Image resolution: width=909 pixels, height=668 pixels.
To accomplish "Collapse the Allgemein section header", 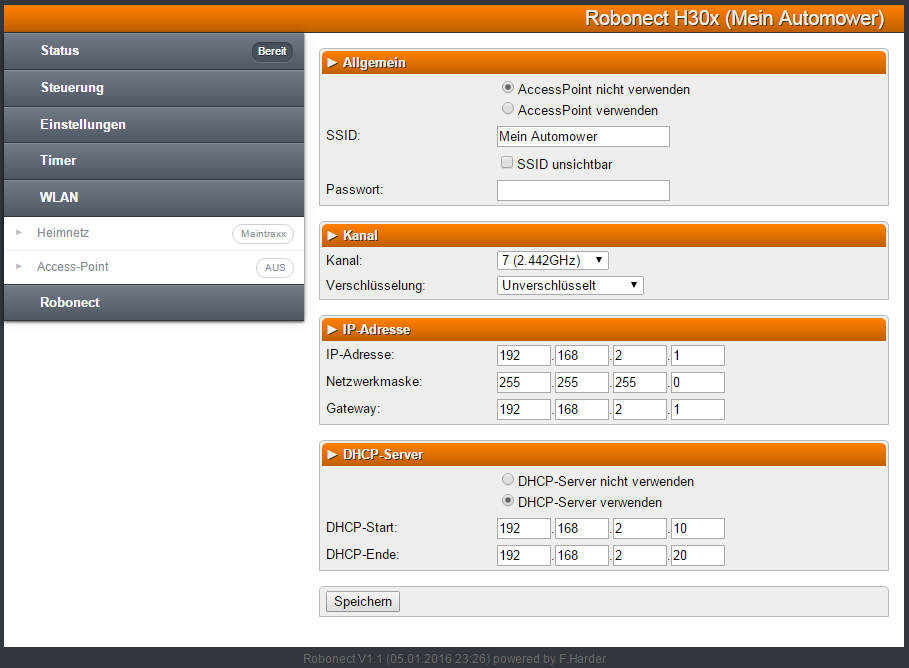I will click(x=603, y=63).
